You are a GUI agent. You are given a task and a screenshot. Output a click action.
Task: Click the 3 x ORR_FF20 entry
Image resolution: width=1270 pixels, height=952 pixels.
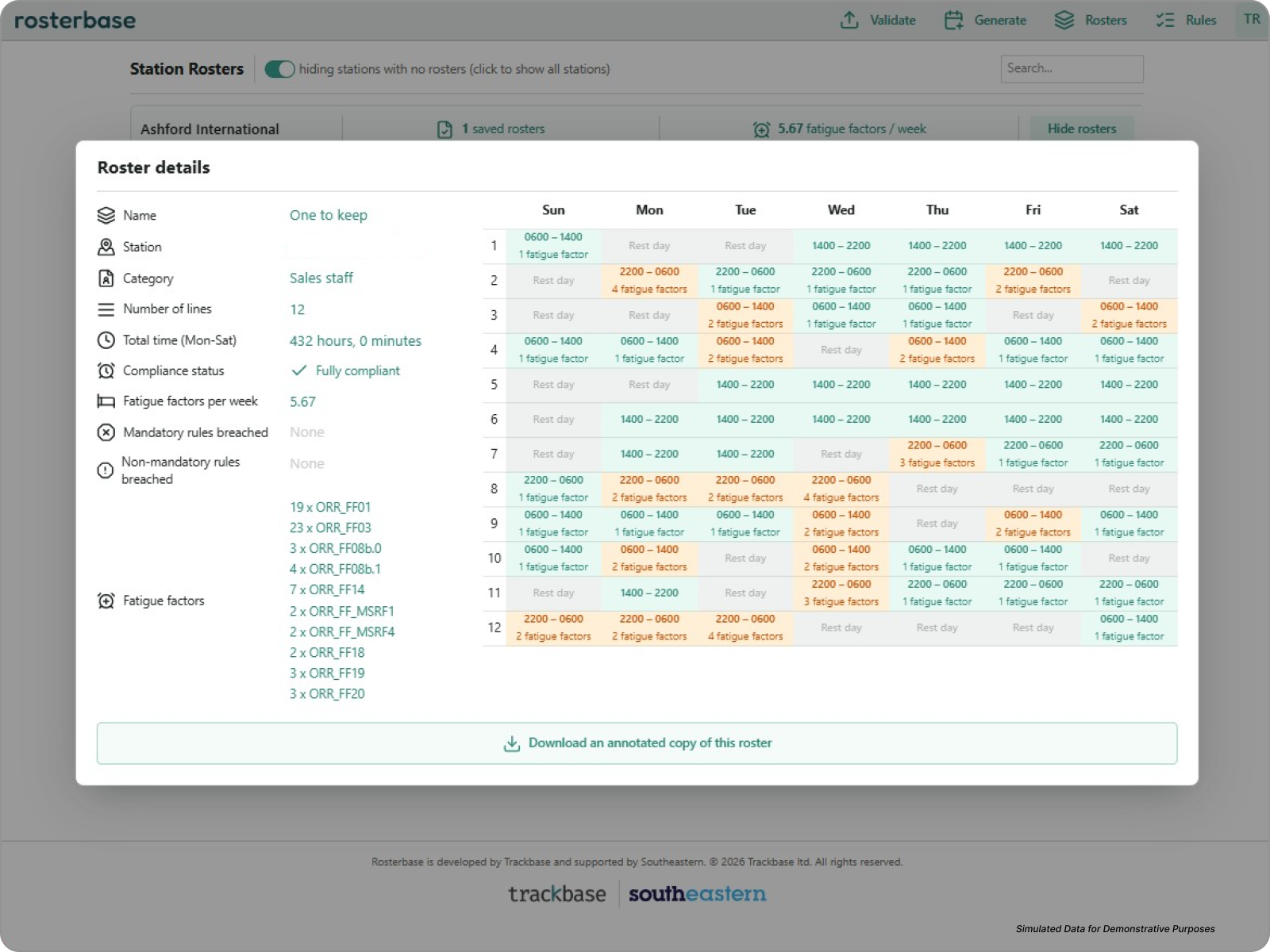pyautogui.click(x=327, y=693)
